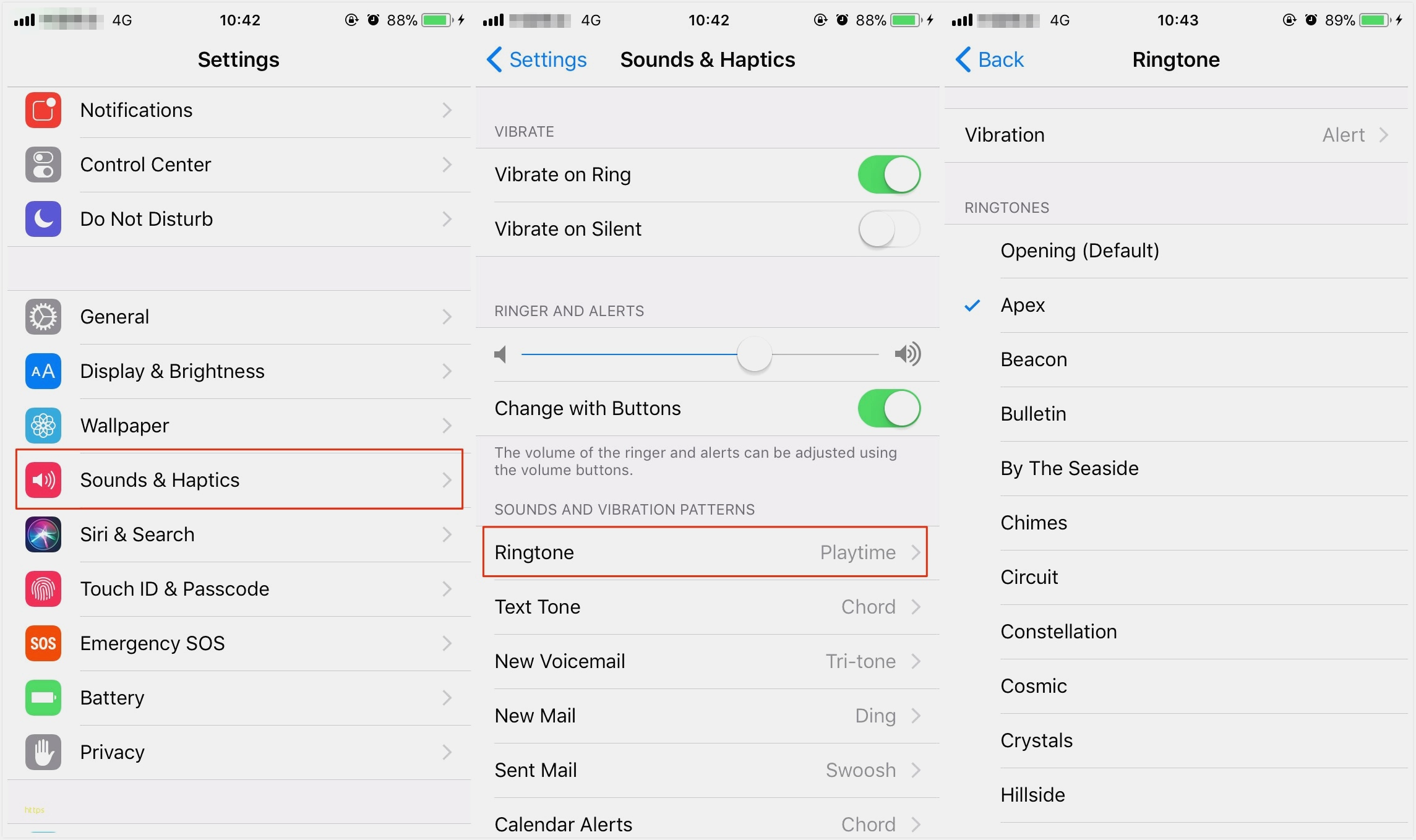Screen dimensions: 1416x840
Task: Open the Ringtone selection screen
Action: click(x=706, y=553)
